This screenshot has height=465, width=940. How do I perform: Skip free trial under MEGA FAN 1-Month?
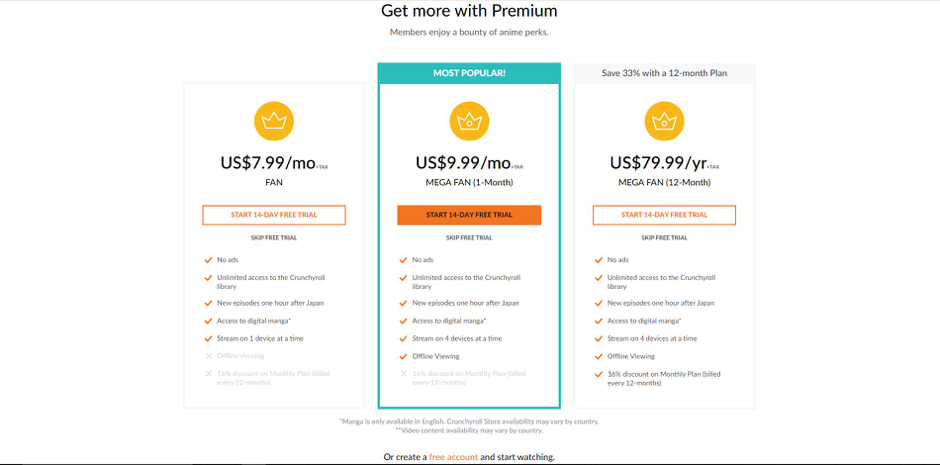pos(469,238)
